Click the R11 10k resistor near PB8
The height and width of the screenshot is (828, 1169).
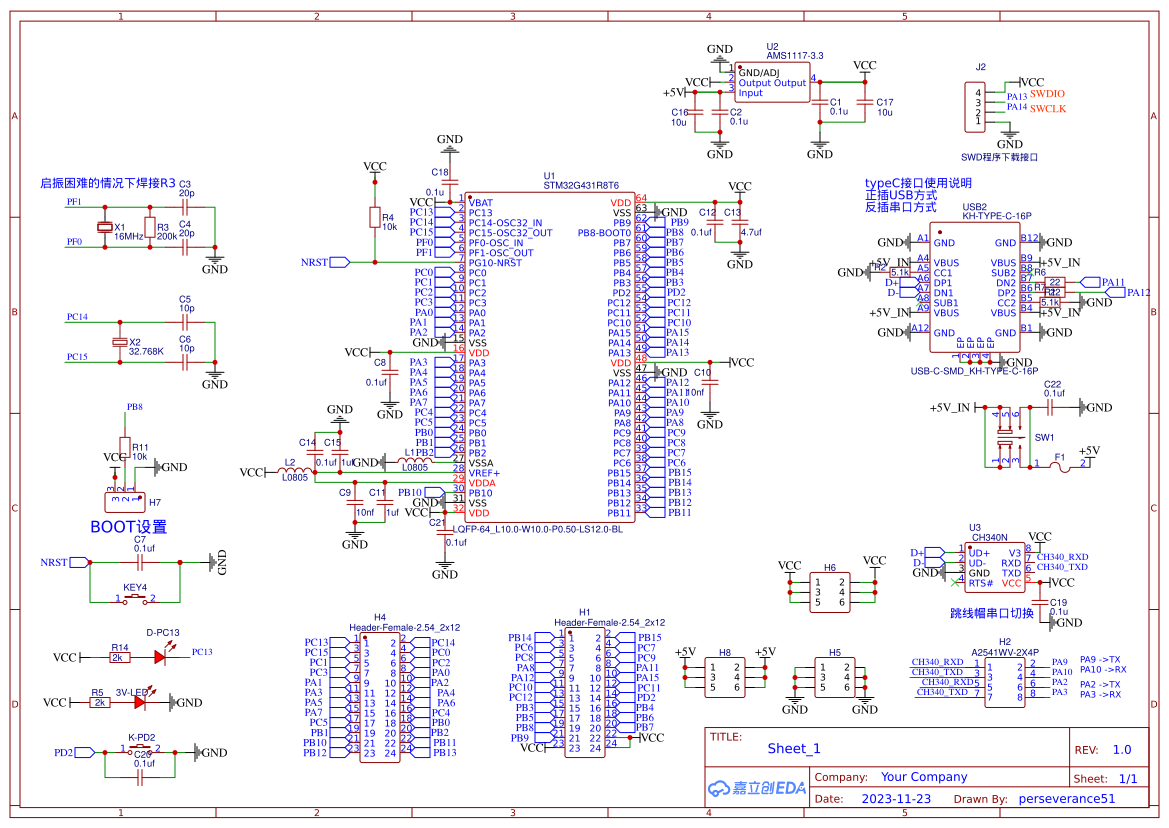125,447
